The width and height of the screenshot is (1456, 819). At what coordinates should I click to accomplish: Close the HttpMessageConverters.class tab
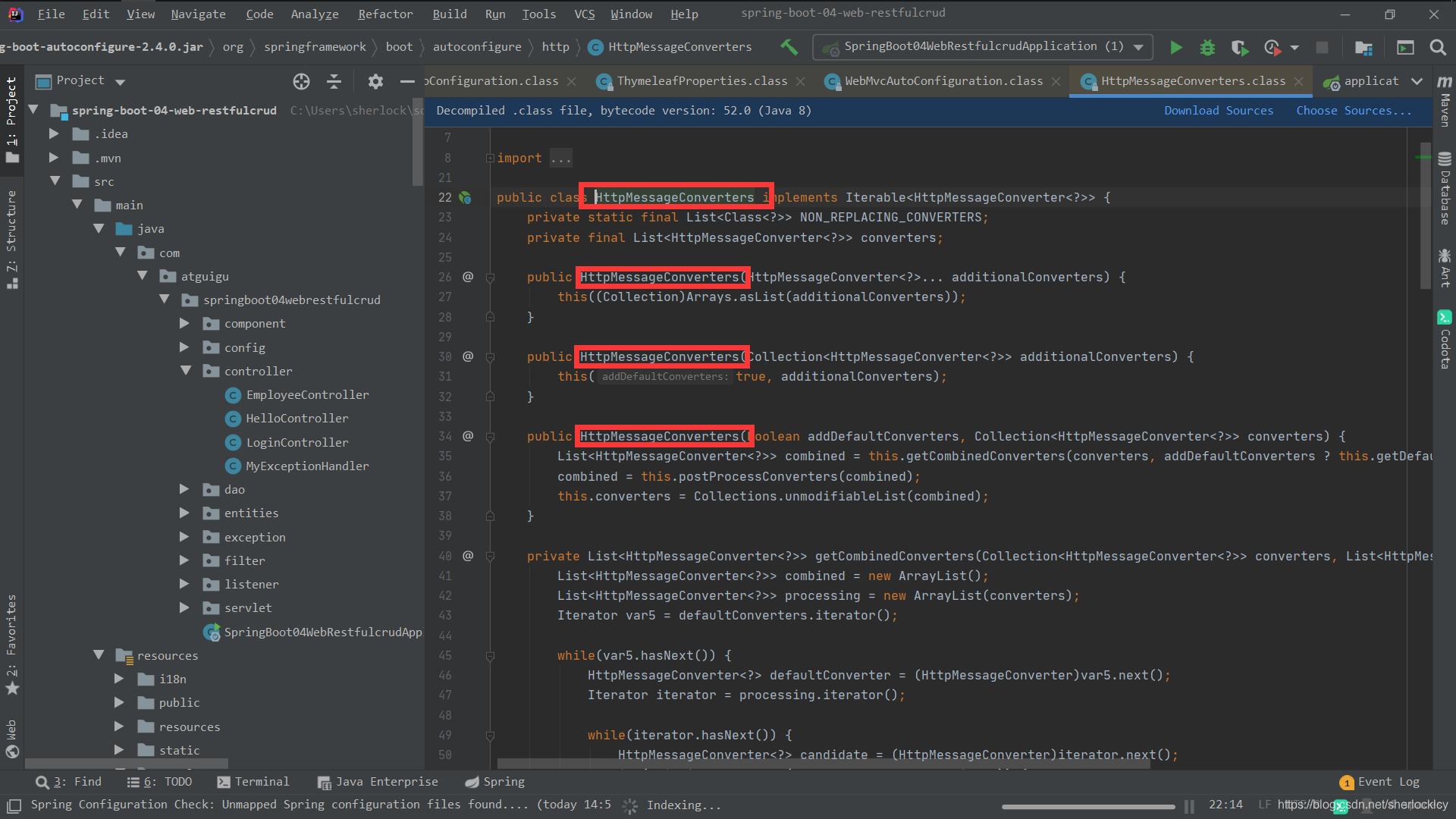1298,81
